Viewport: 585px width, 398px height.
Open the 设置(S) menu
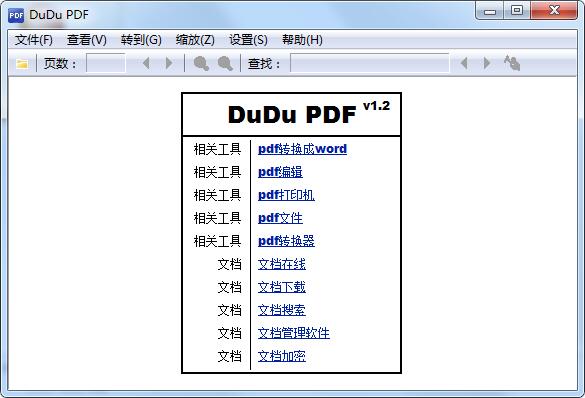248,40
